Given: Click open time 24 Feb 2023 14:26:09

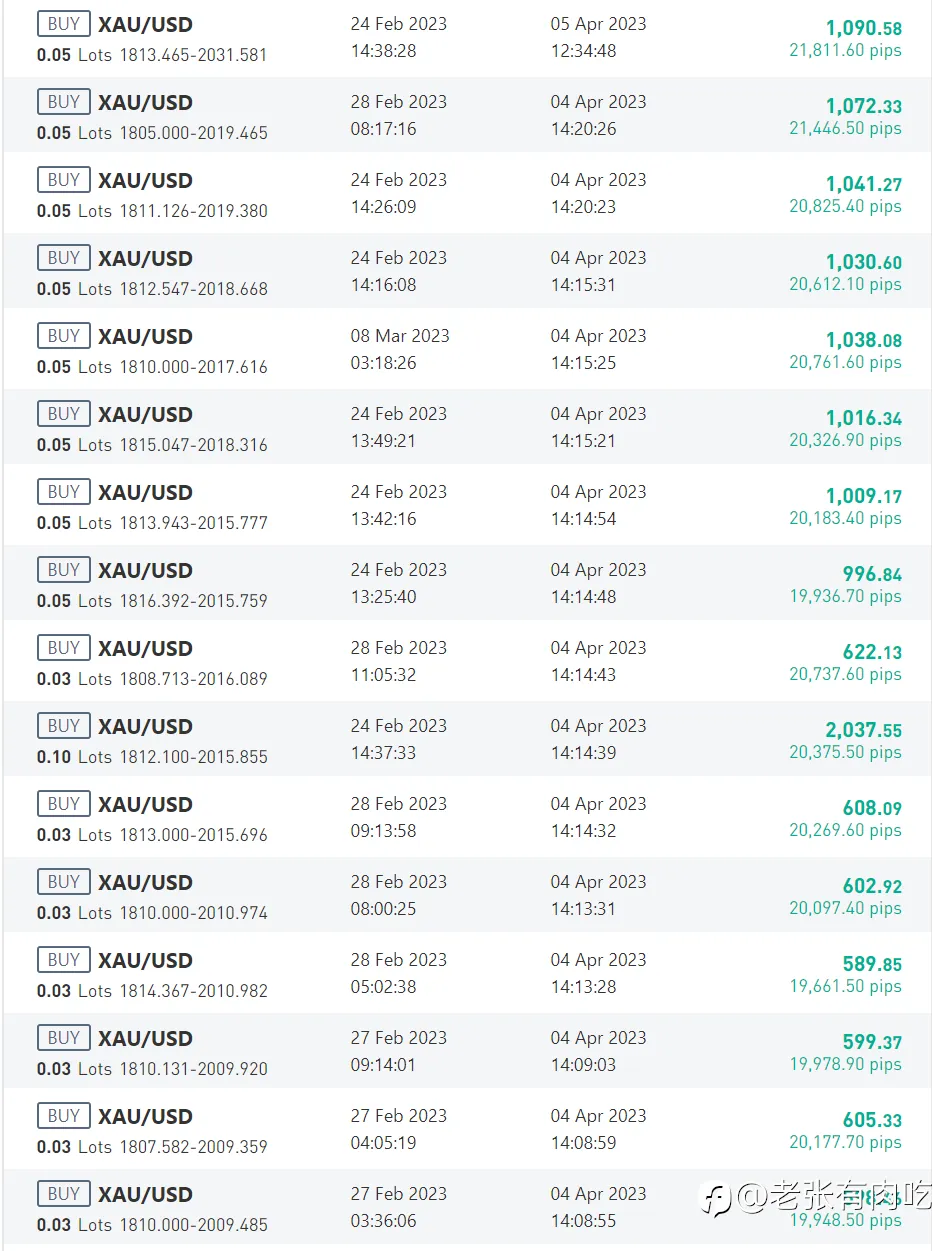Looking at the screenshot, I should (399, 193).
